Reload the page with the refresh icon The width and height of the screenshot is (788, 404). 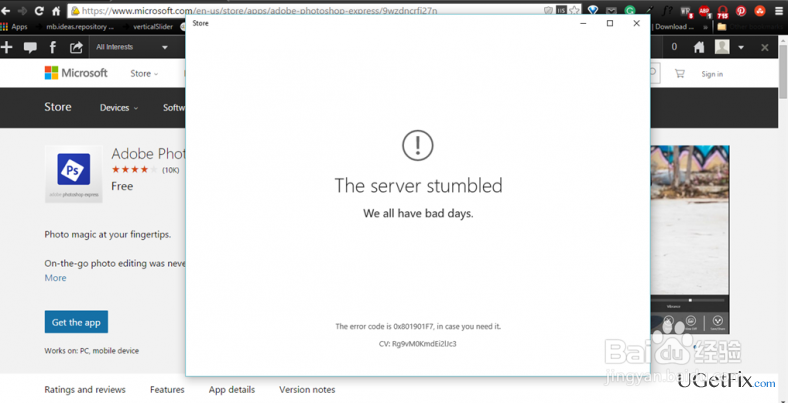pos(39,11)
